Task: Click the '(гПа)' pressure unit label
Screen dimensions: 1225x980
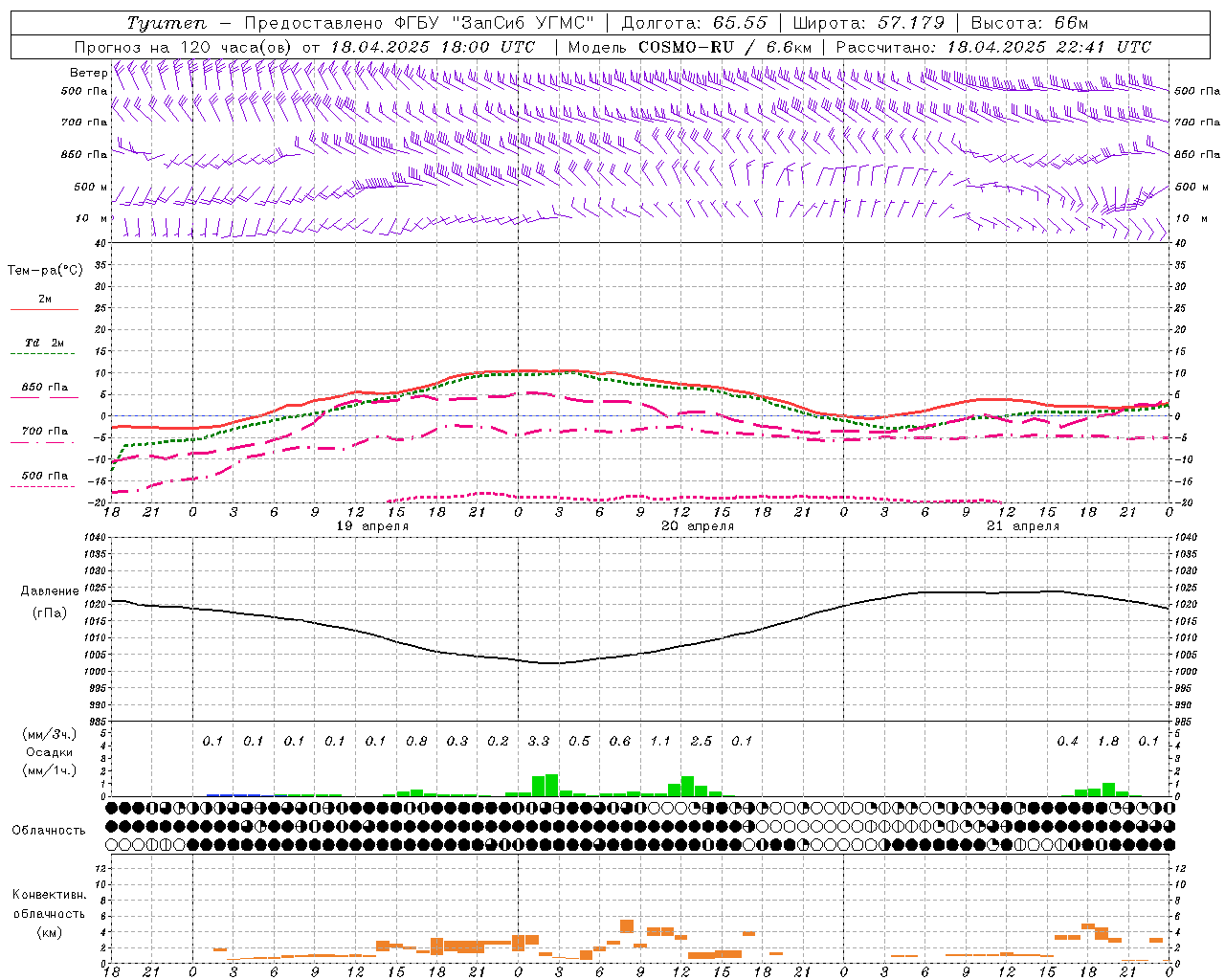Action: pos(50,613)
